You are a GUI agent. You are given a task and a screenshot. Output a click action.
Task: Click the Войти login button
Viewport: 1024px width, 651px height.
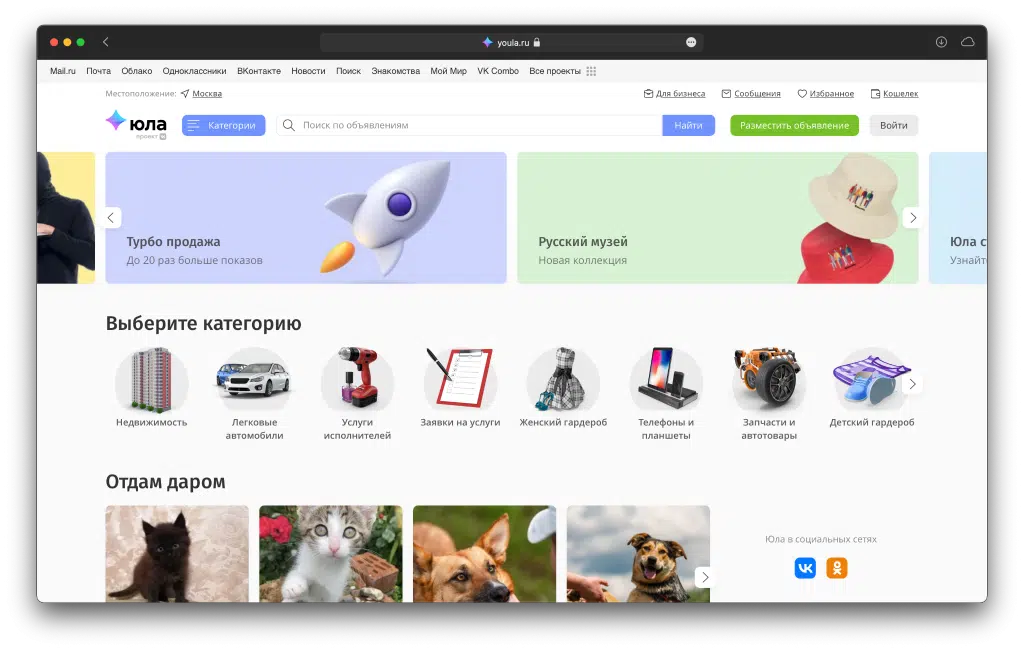[x=893, y=125]
